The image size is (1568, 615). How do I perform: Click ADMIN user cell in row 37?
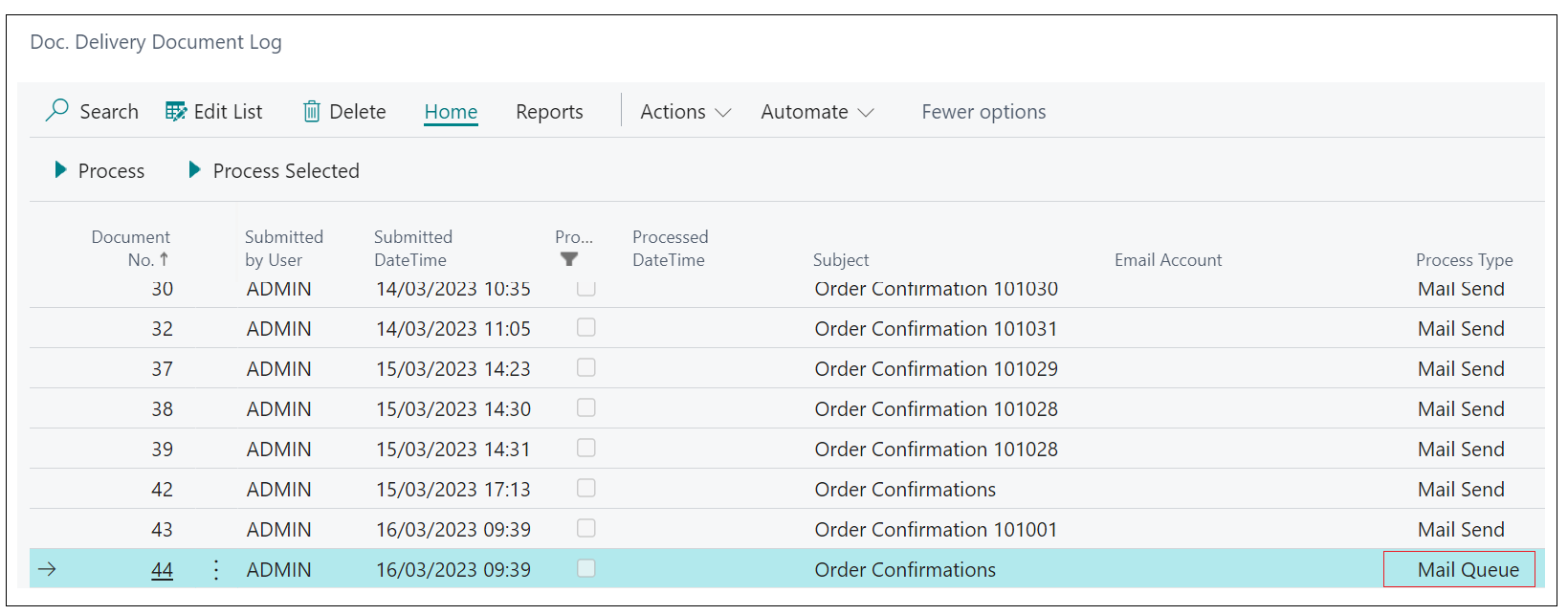click(278, 369)
